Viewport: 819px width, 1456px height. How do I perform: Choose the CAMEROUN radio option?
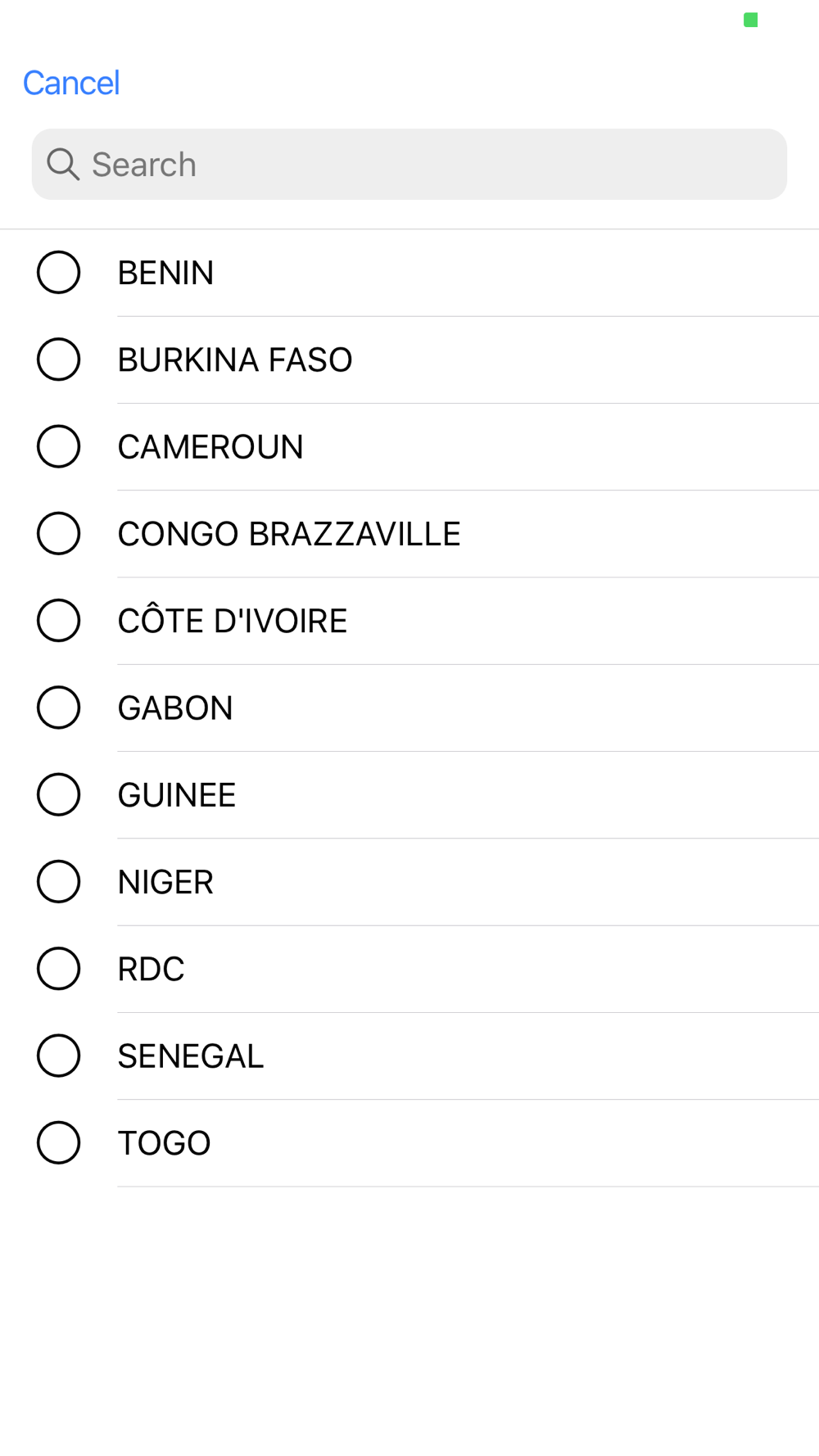tap(58, 446)
